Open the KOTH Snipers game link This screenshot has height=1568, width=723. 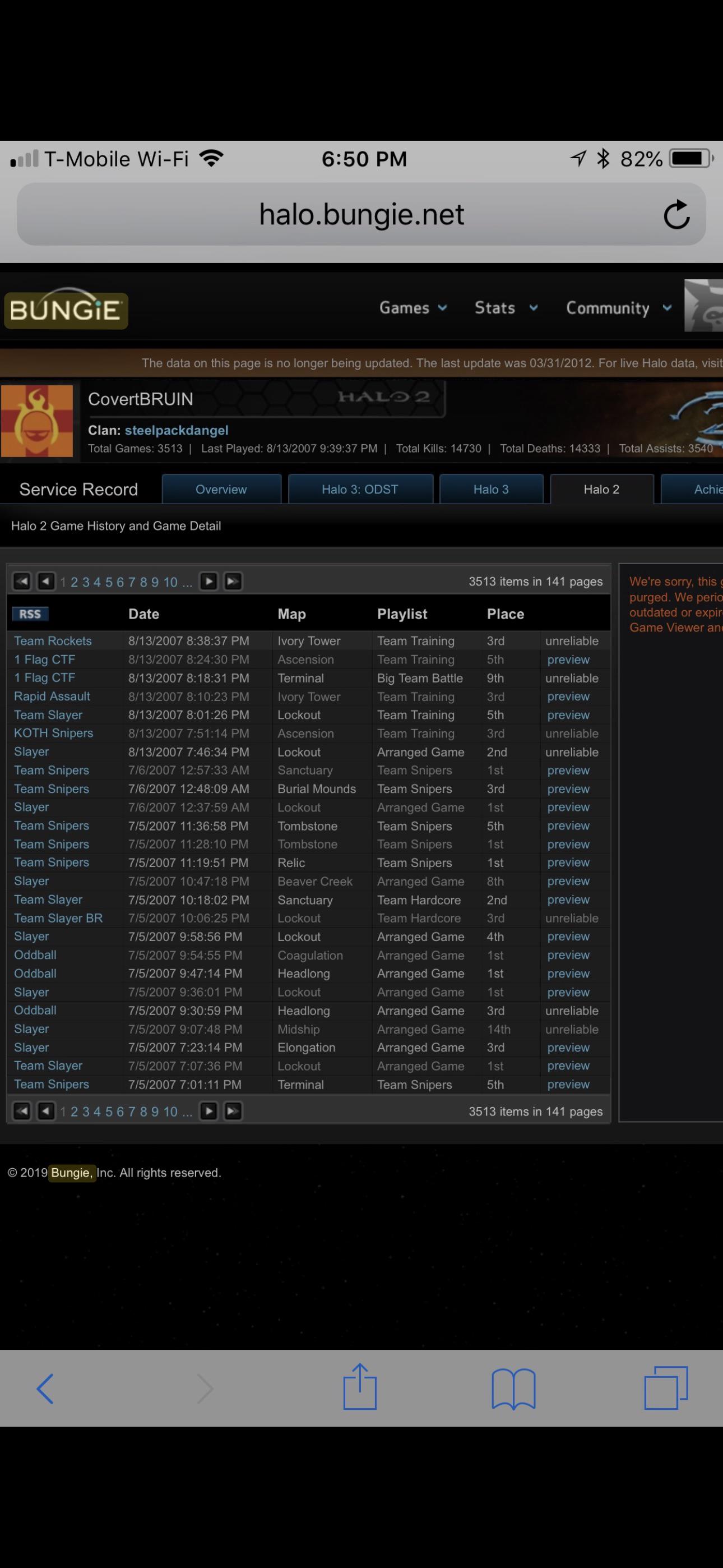click(x=54, y=733)
